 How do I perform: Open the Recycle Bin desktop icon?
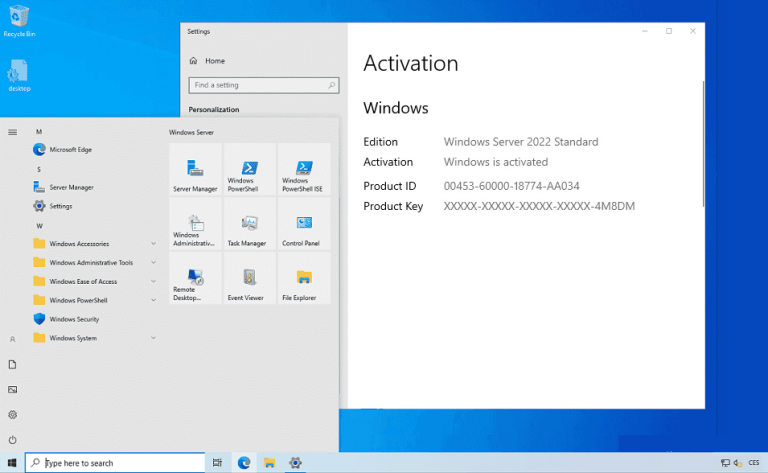pyautogui.click(x=19, y=21)
